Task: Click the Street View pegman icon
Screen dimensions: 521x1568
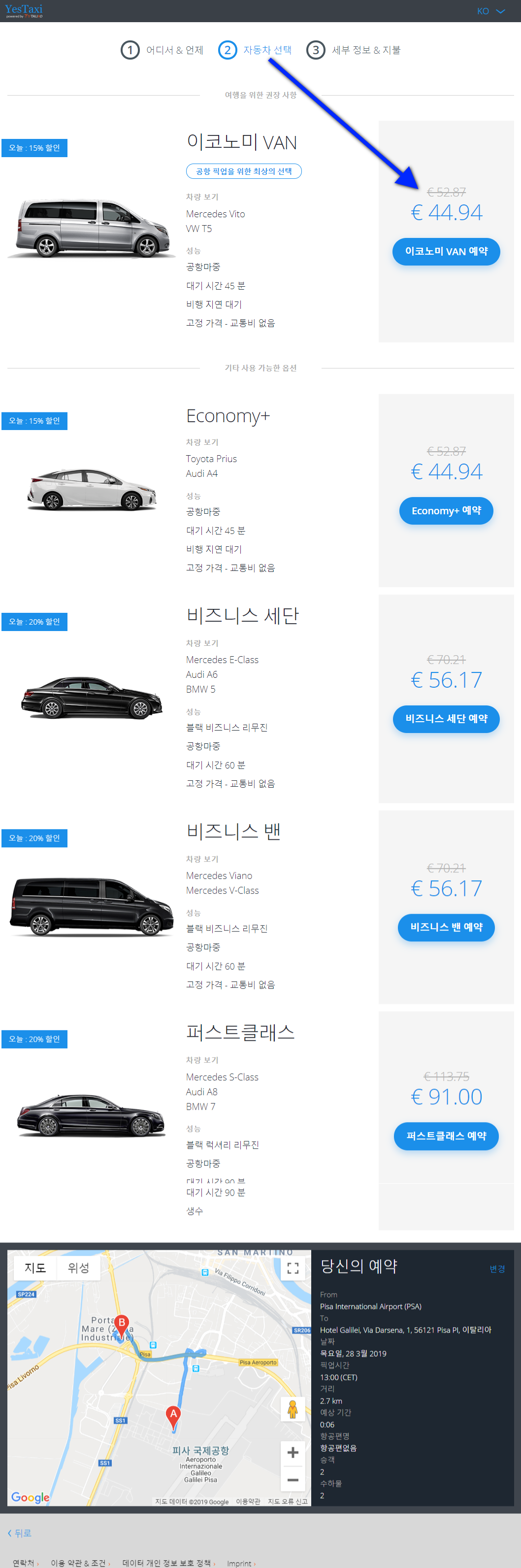Action: tap(293, 1408)
